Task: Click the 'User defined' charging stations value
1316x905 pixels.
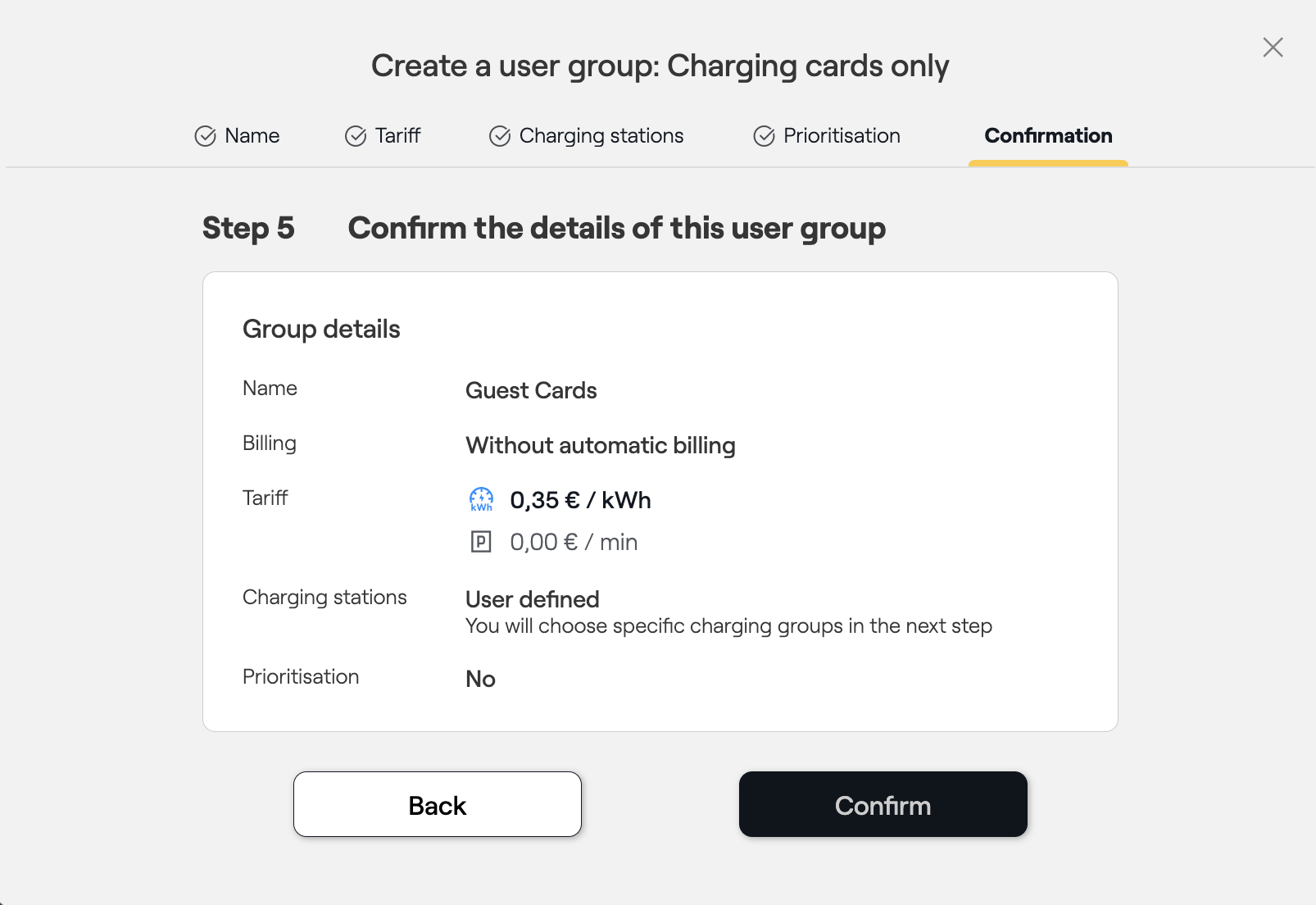Action: click(533, 599)
